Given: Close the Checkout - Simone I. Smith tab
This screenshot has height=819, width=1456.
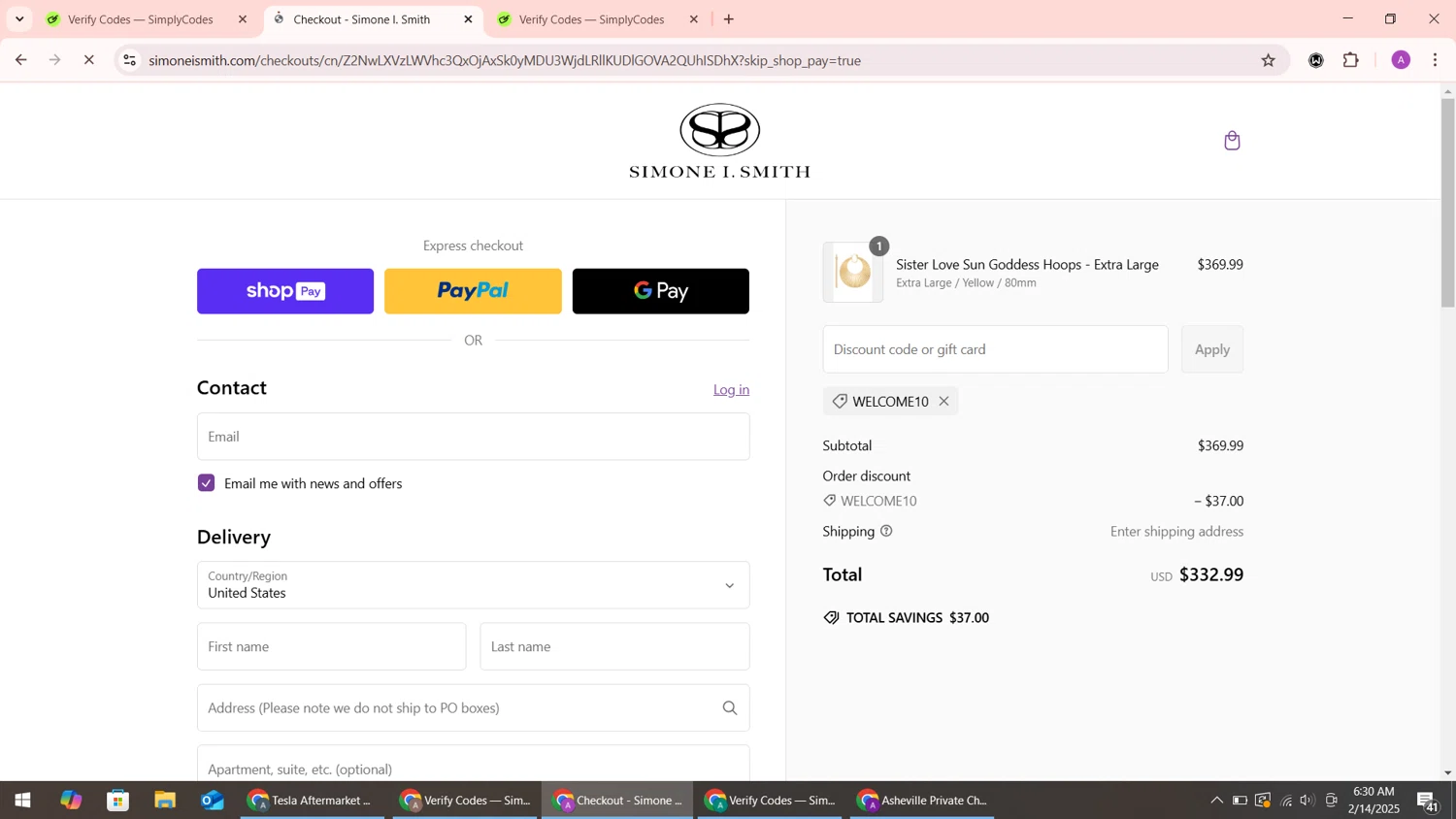Looking at the screenshot, I should [x=468, y=19].
